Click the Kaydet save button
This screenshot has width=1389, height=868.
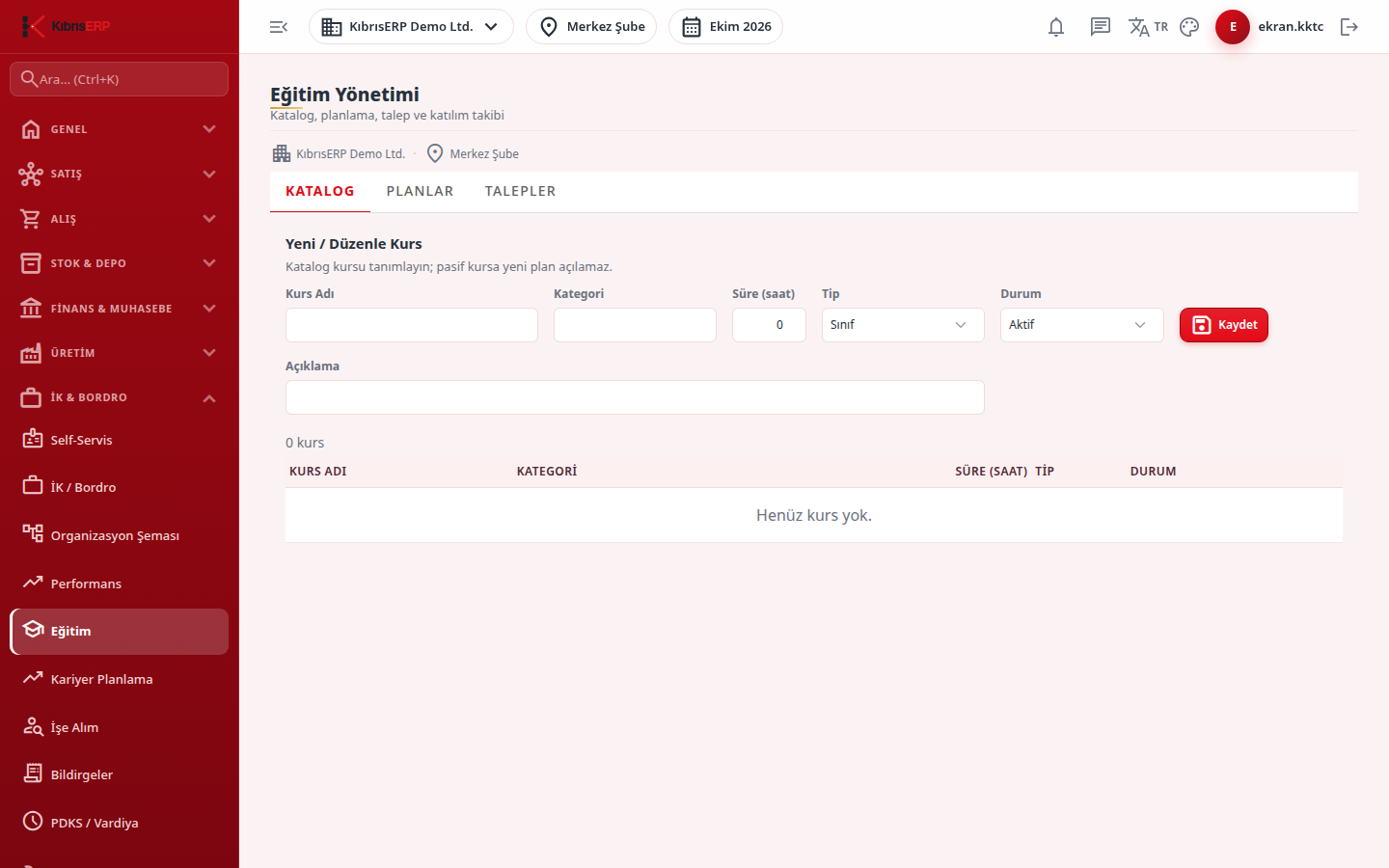tap(1224, 325)
